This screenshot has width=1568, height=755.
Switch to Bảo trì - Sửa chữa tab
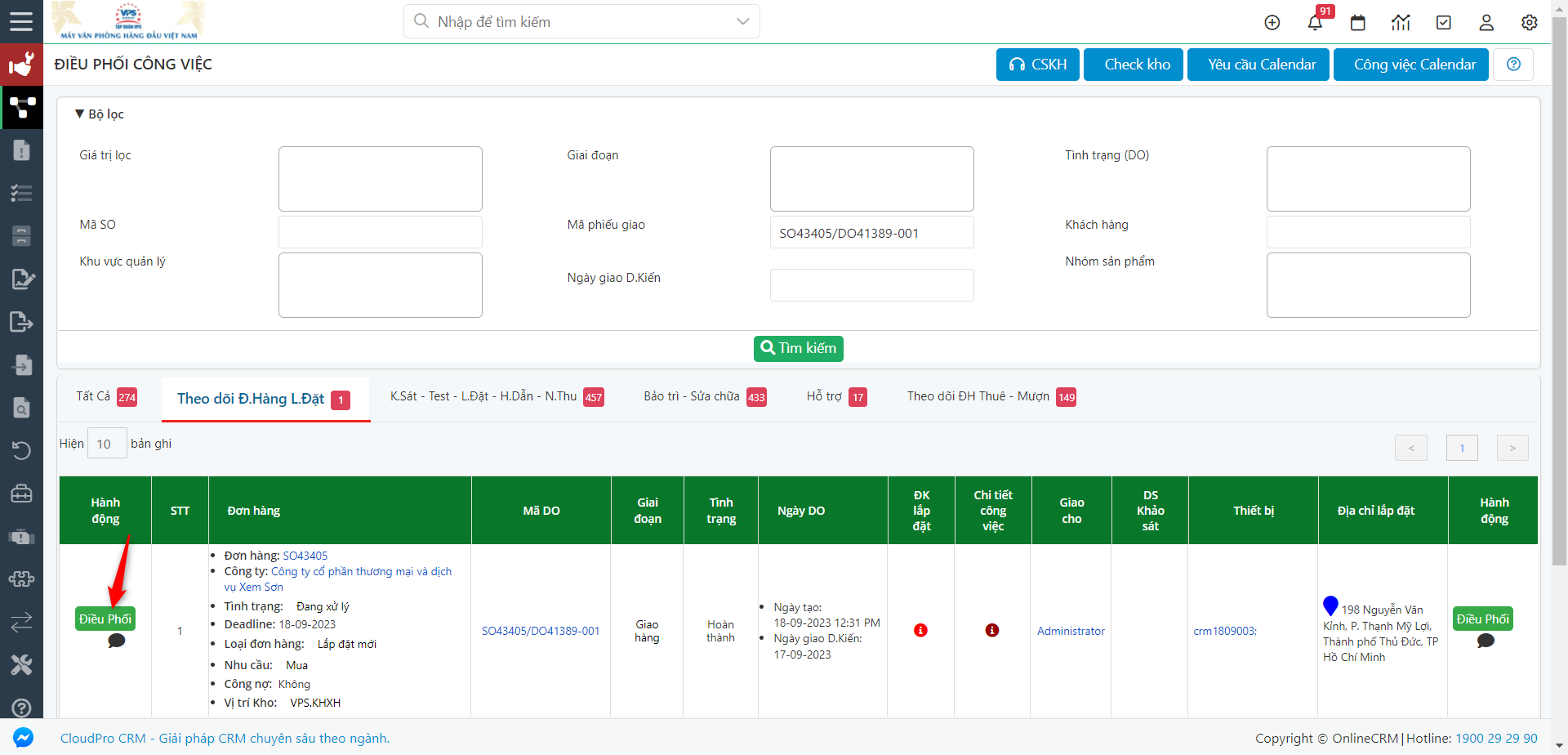[x=705, y=397]
